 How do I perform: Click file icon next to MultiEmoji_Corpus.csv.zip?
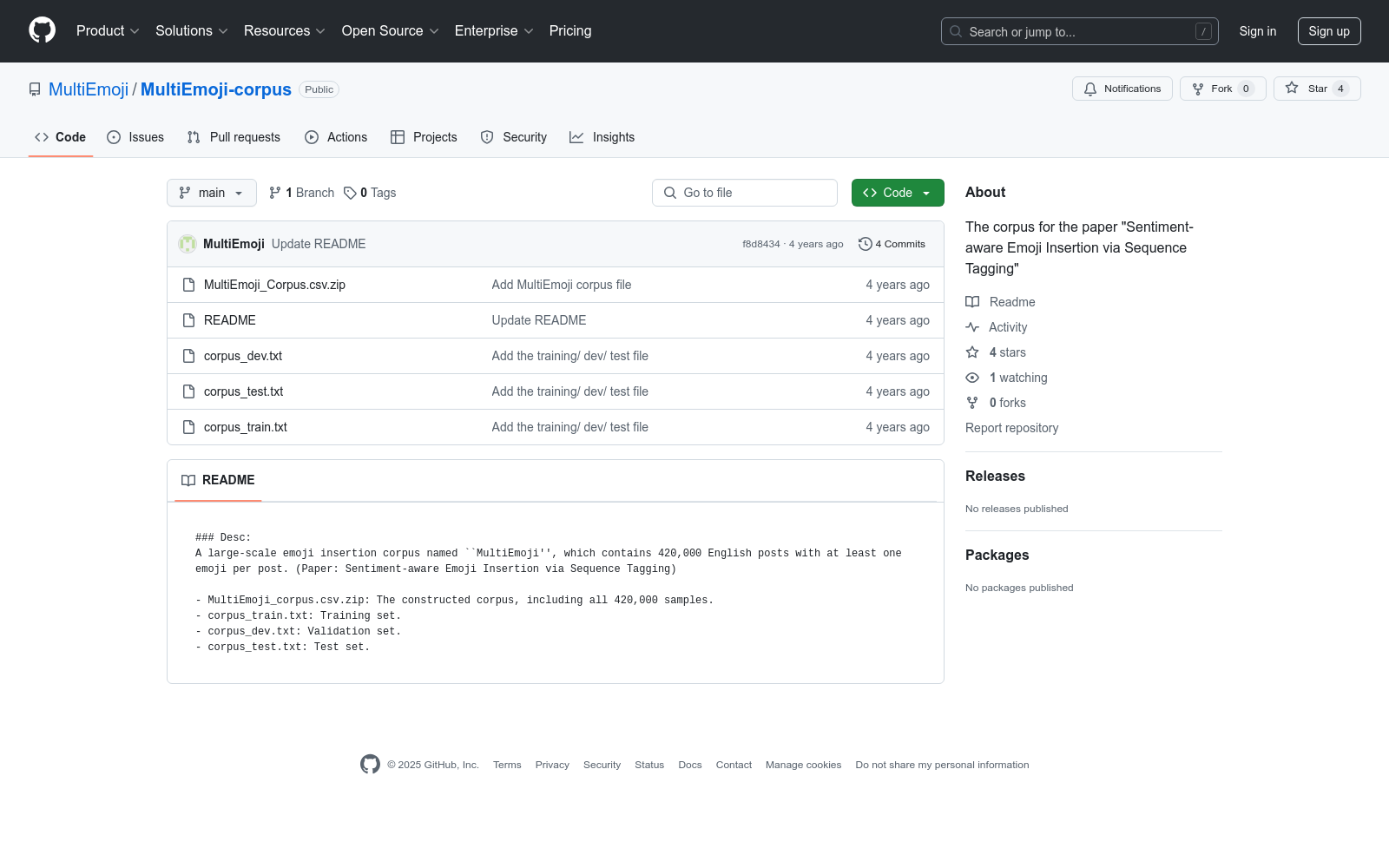click(x=188, y=285)
